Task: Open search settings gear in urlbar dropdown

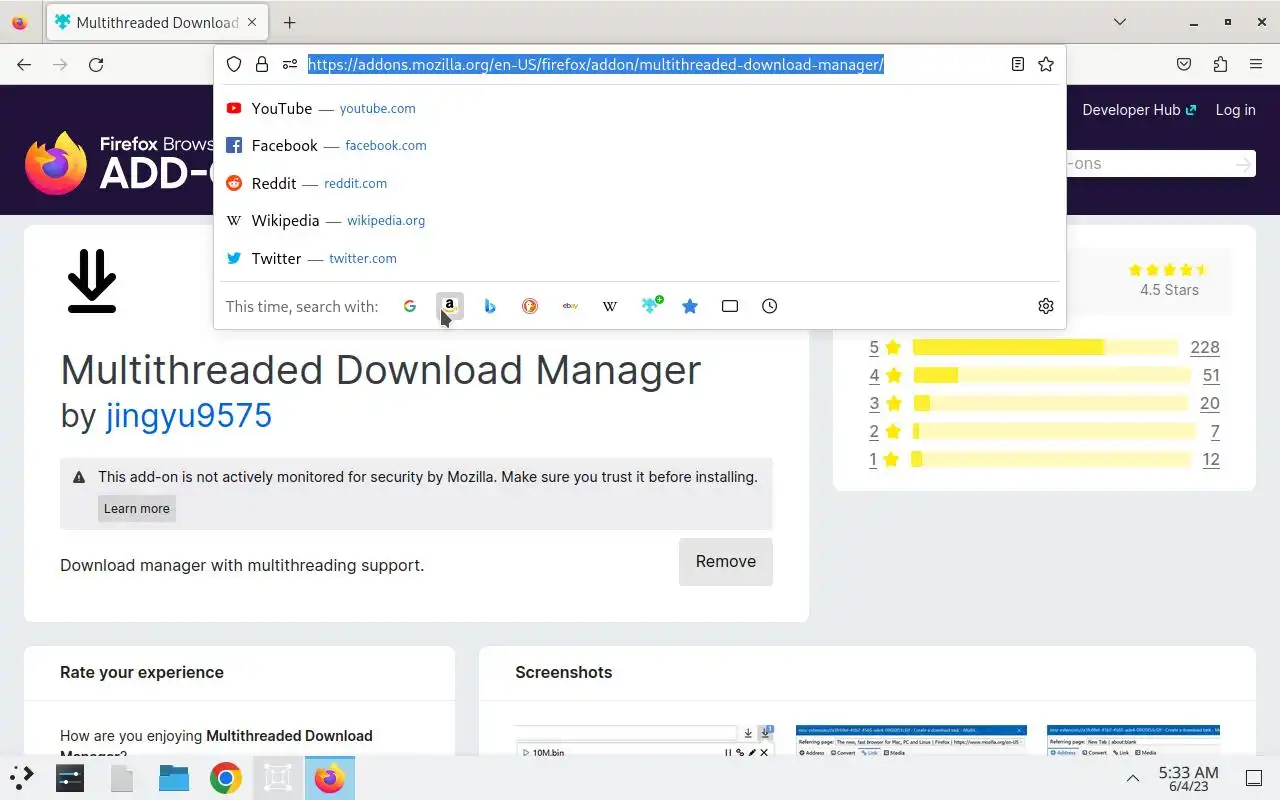Action: click(x=1046, y=306)
